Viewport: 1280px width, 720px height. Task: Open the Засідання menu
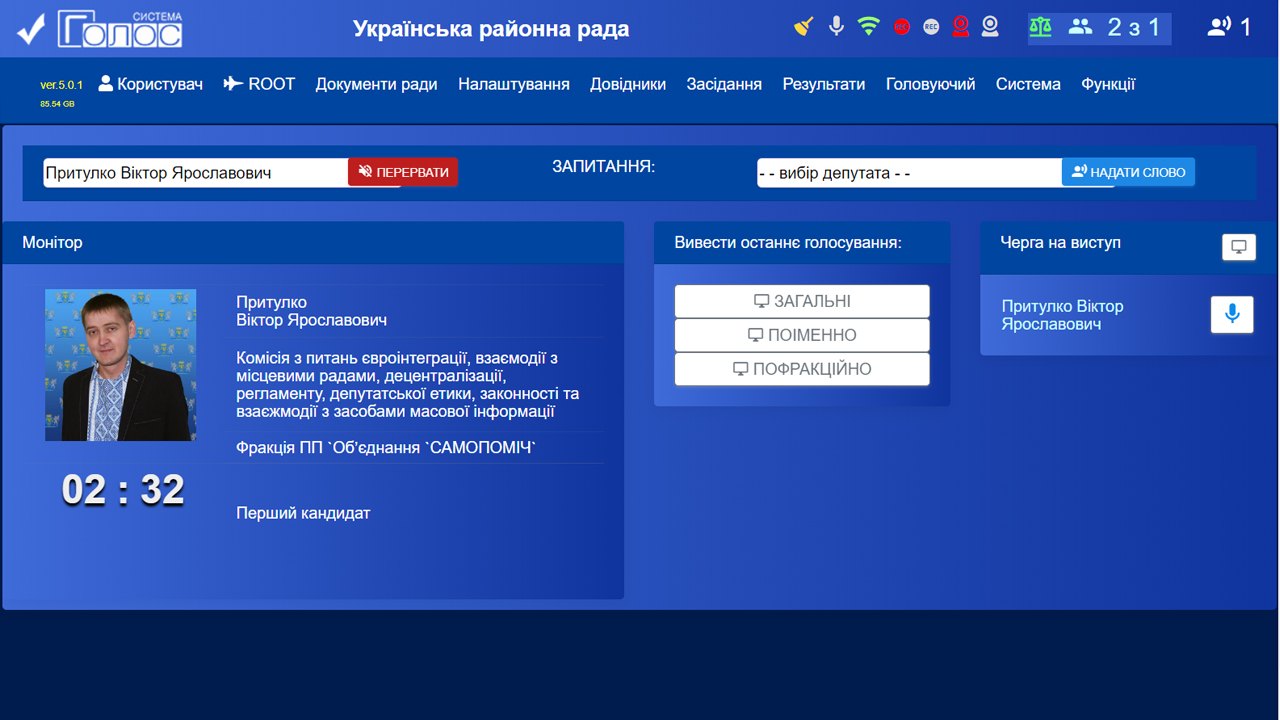click(x=724, y=84)
